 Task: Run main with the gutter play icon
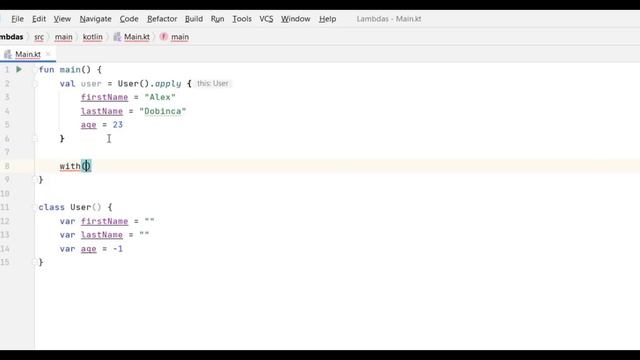tap(19, 69)
